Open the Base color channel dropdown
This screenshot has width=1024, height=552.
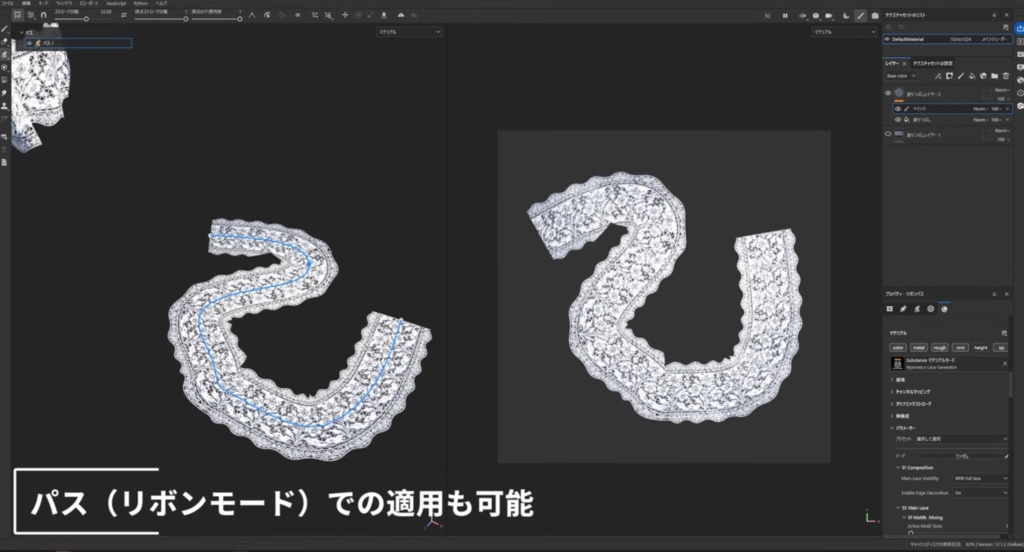coord(901,76)
